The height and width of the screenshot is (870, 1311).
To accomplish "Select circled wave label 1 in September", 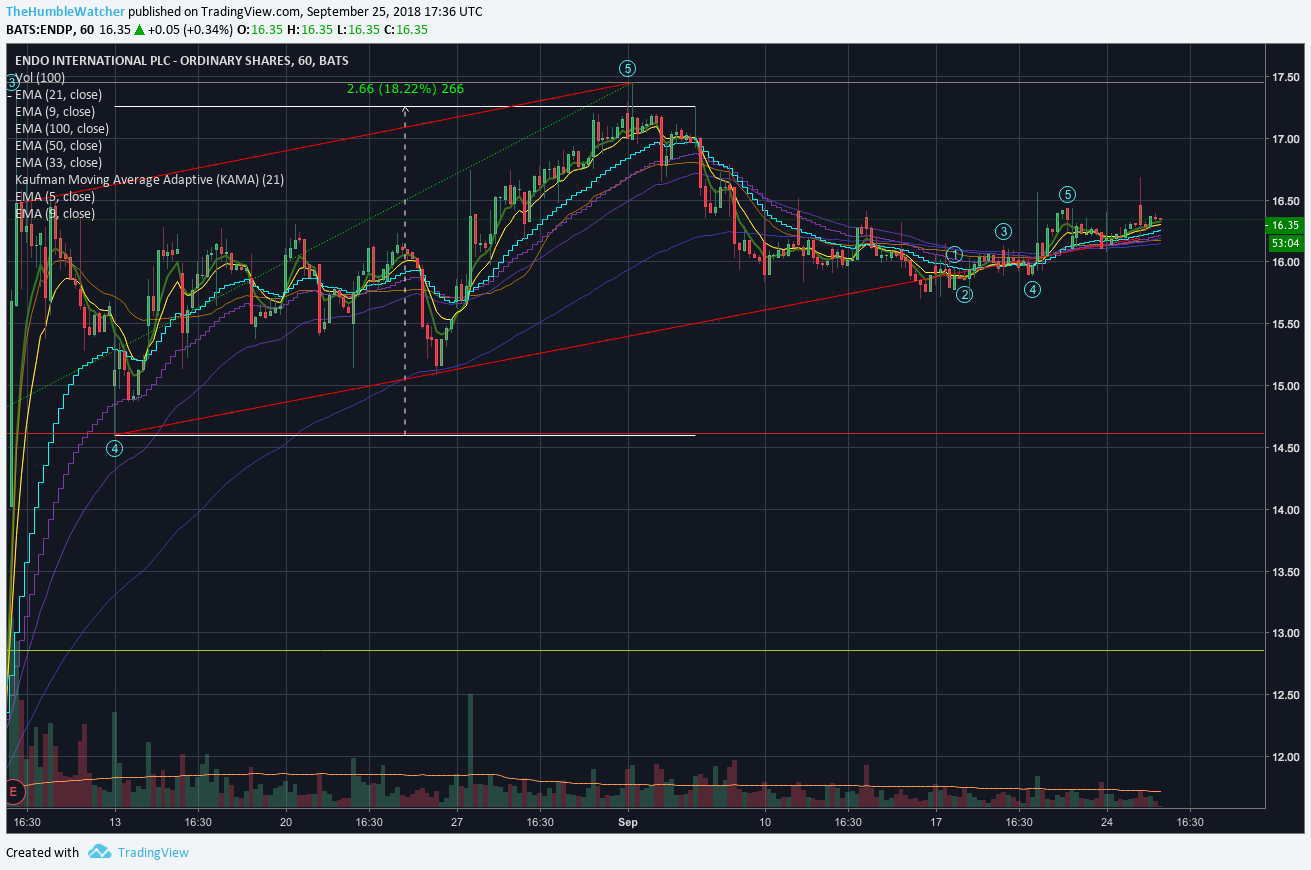I will pyautogui.click(x=955, y=255).
